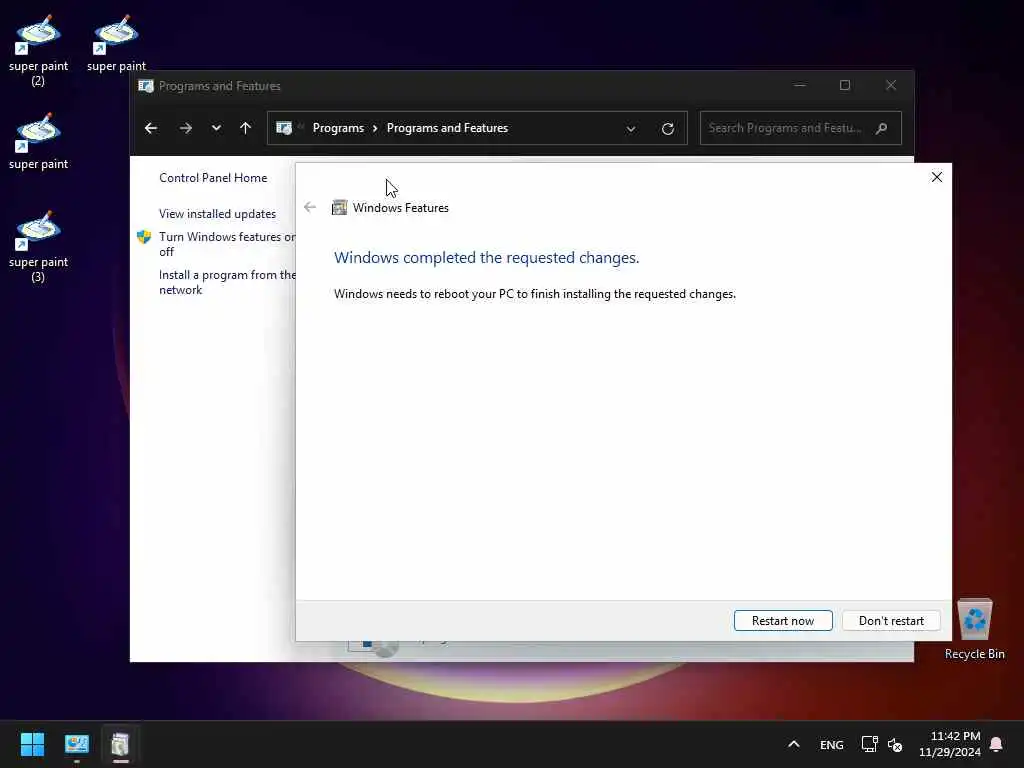Expand recent locations dropdown arrow

[216, 128]
